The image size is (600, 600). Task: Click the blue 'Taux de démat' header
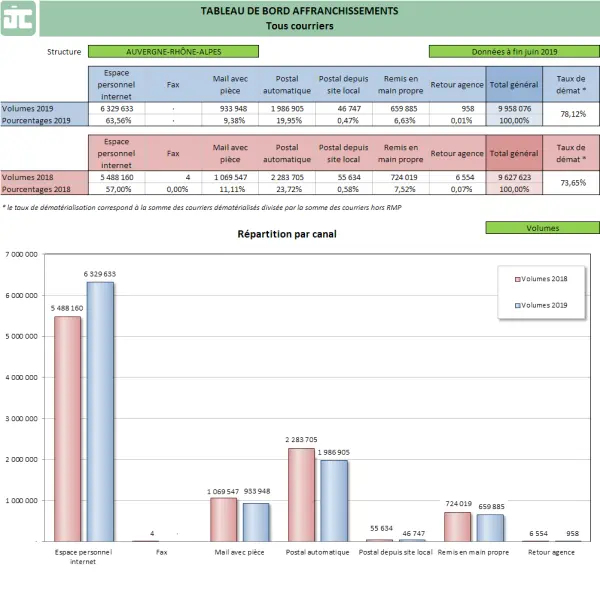[x=571, y=85]
